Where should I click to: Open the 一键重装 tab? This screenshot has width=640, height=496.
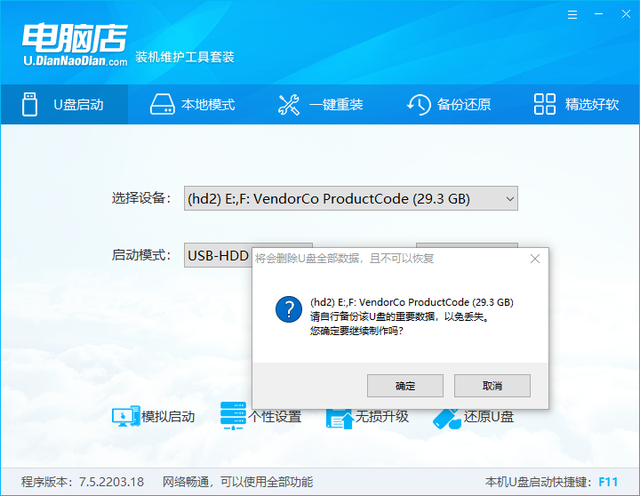click(320, 105)
